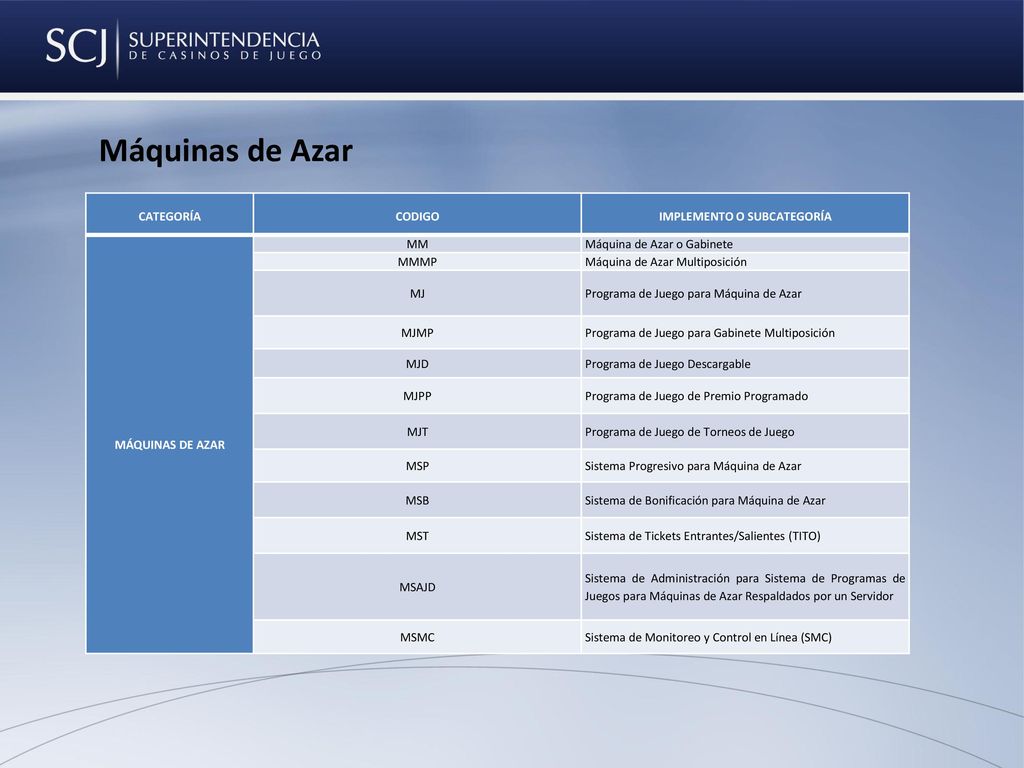Screen dimensions: 1024x768
Task: Click 'Máquina de Azar o Gabinete' cell
Action: coord(745,244)
